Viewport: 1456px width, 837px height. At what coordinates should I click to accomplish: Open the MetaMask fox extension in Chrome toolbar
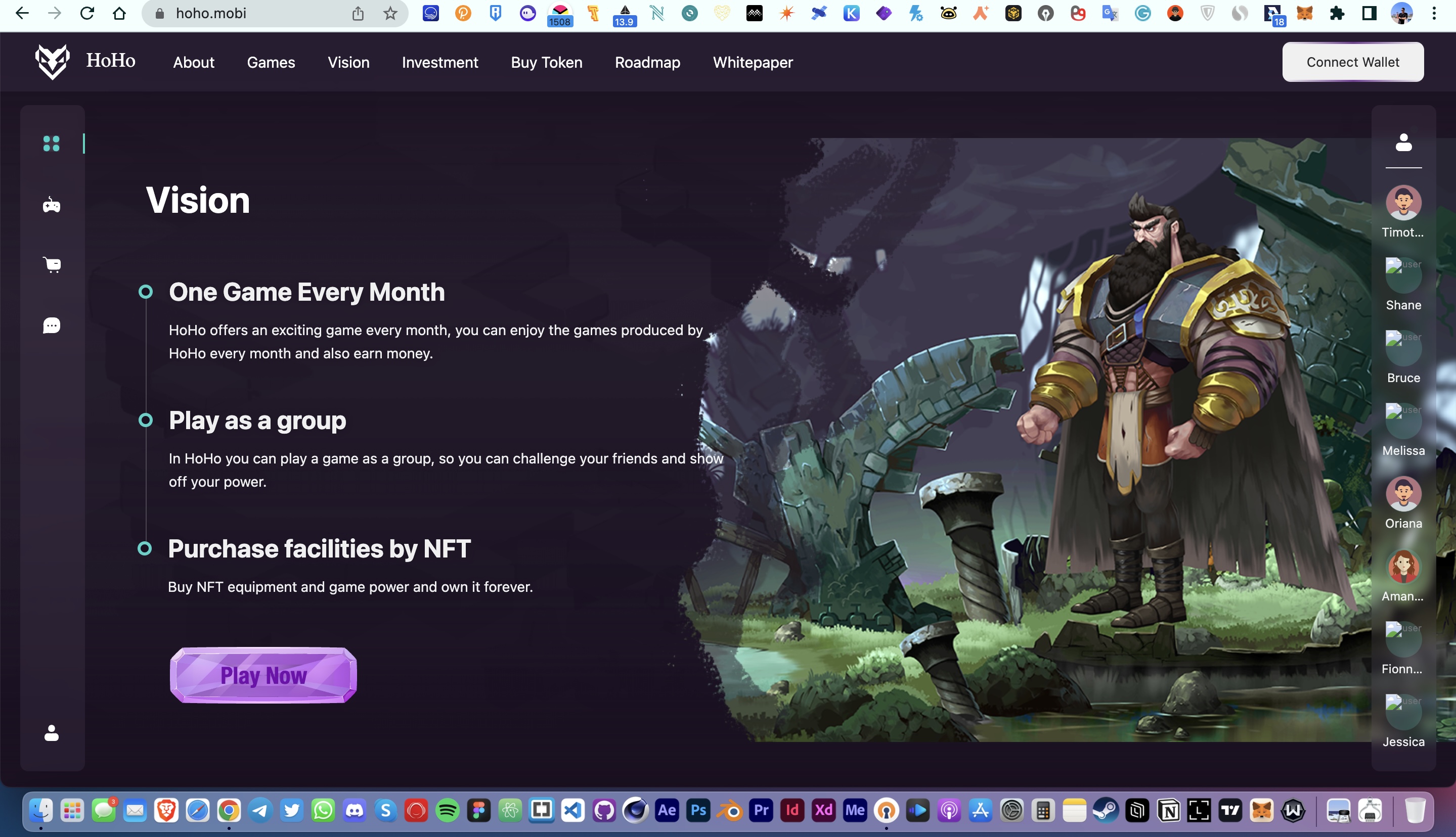coord(1305,13)
